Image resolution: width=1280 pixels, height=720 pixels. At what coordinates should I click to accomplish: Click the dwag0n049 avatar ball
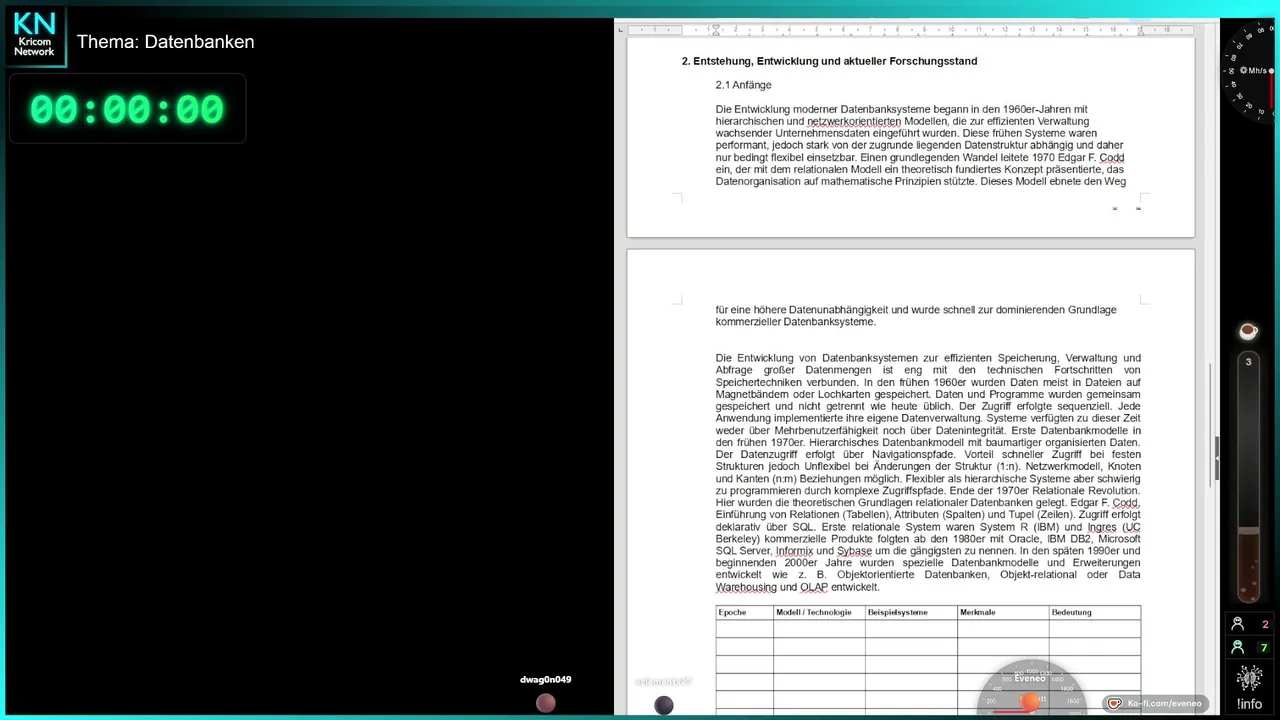tap(545, 704)
